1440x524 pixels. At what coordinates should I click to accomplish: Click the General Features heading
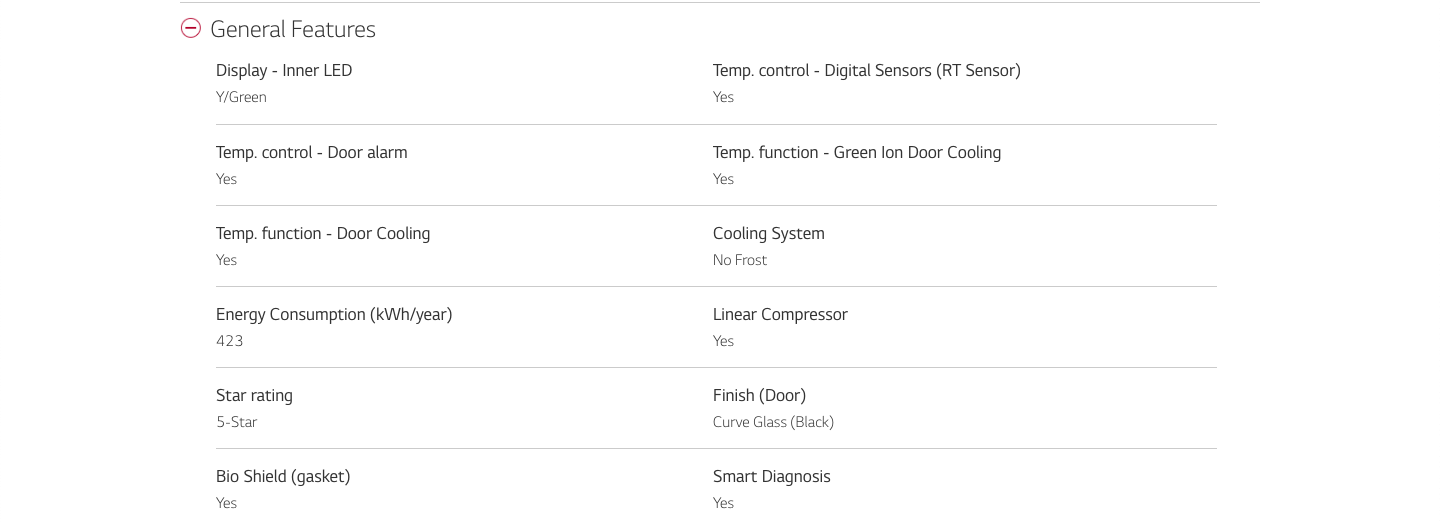pyautogui.click(x=293, y=30)
